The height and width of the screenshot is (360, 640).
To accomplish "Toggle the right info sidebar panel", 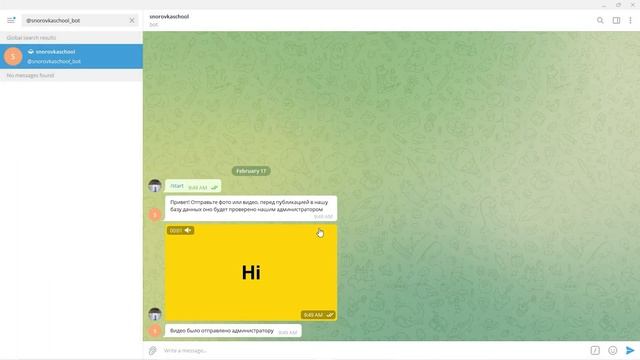I will (616, 20).
